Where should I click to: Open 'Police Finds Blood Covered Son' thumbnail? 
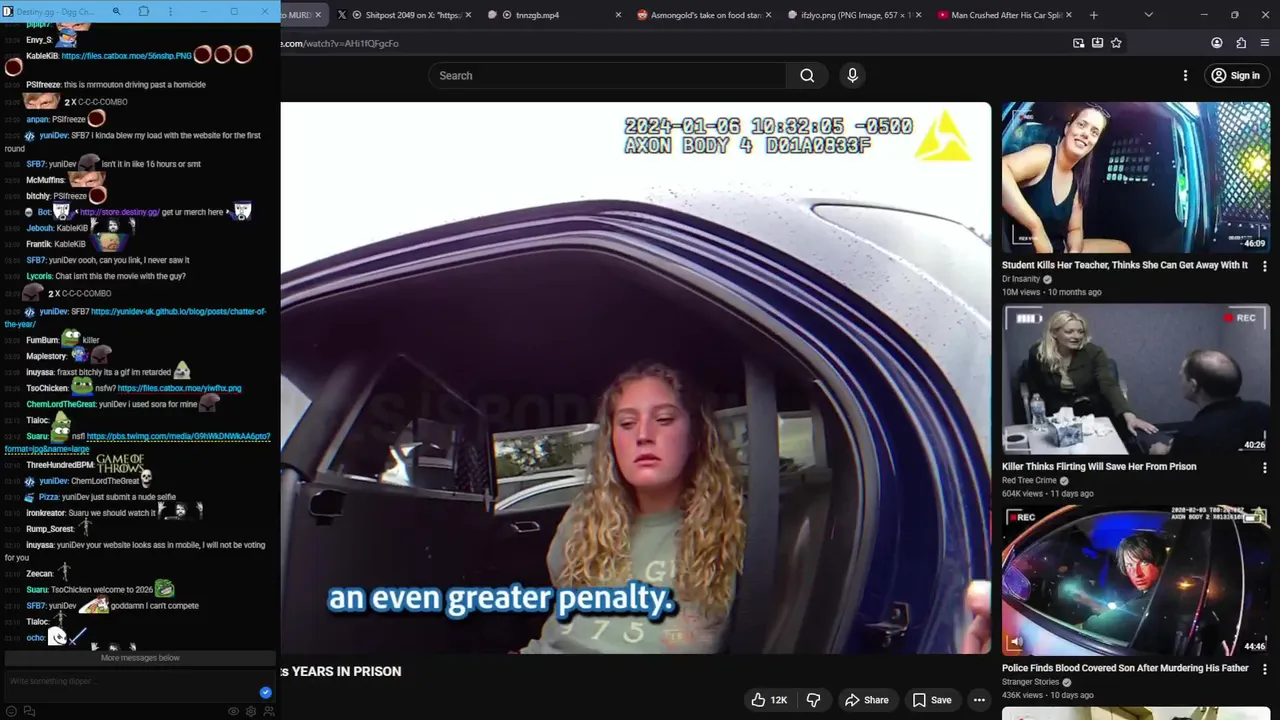(1136, 581)
